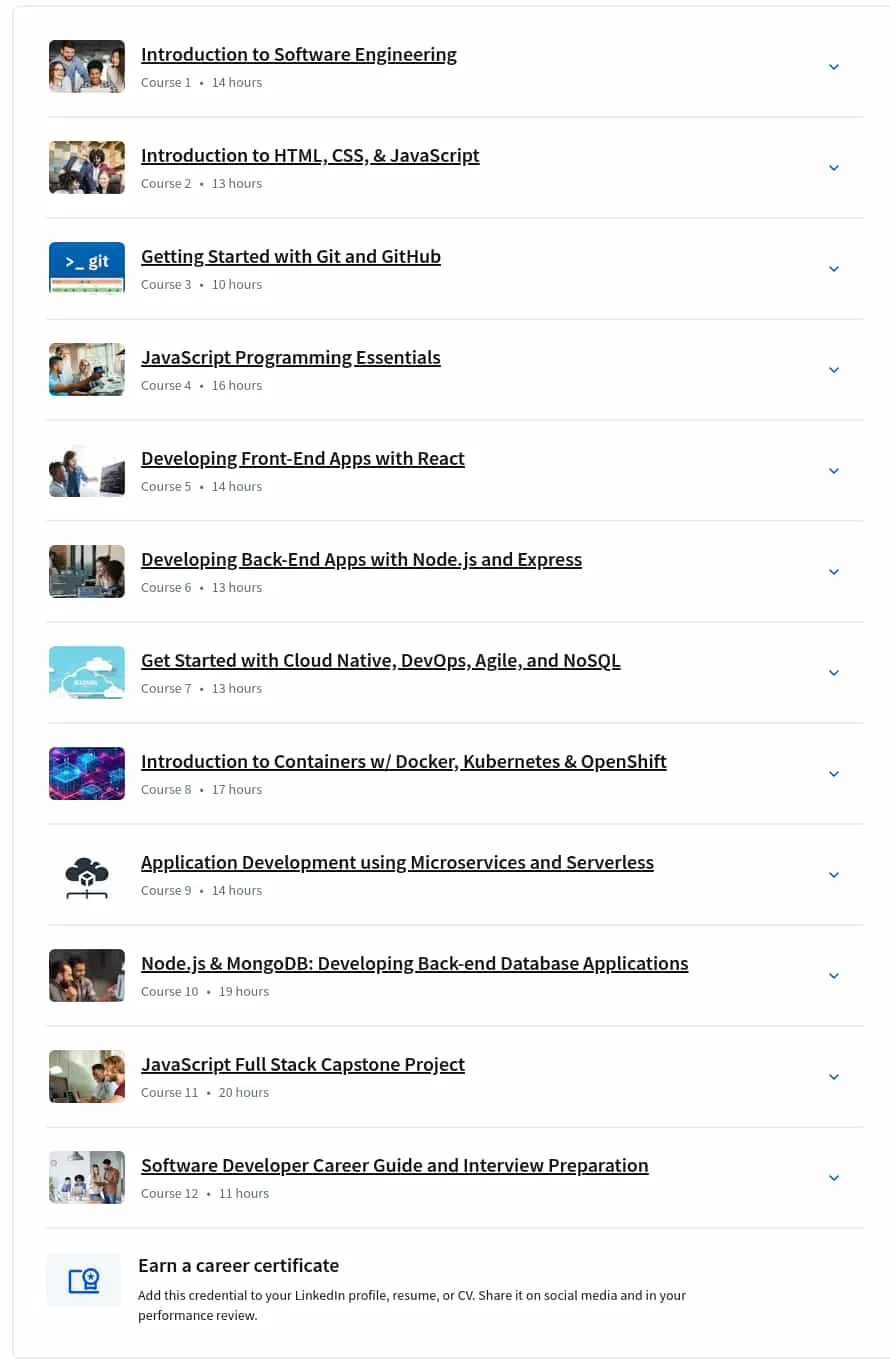The image size is (890, 1359).
Task: Open Developing Back-End Apps with Node.js and Express
Action: 361,559
